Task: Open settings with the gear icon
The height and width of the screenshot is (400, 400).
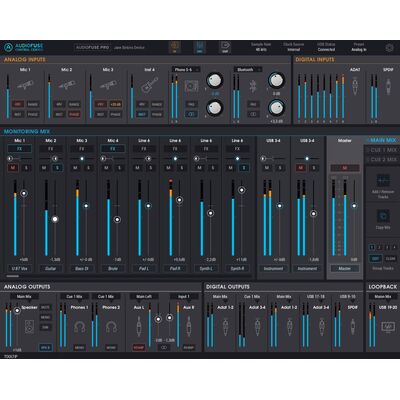Action: click(389, 48)
